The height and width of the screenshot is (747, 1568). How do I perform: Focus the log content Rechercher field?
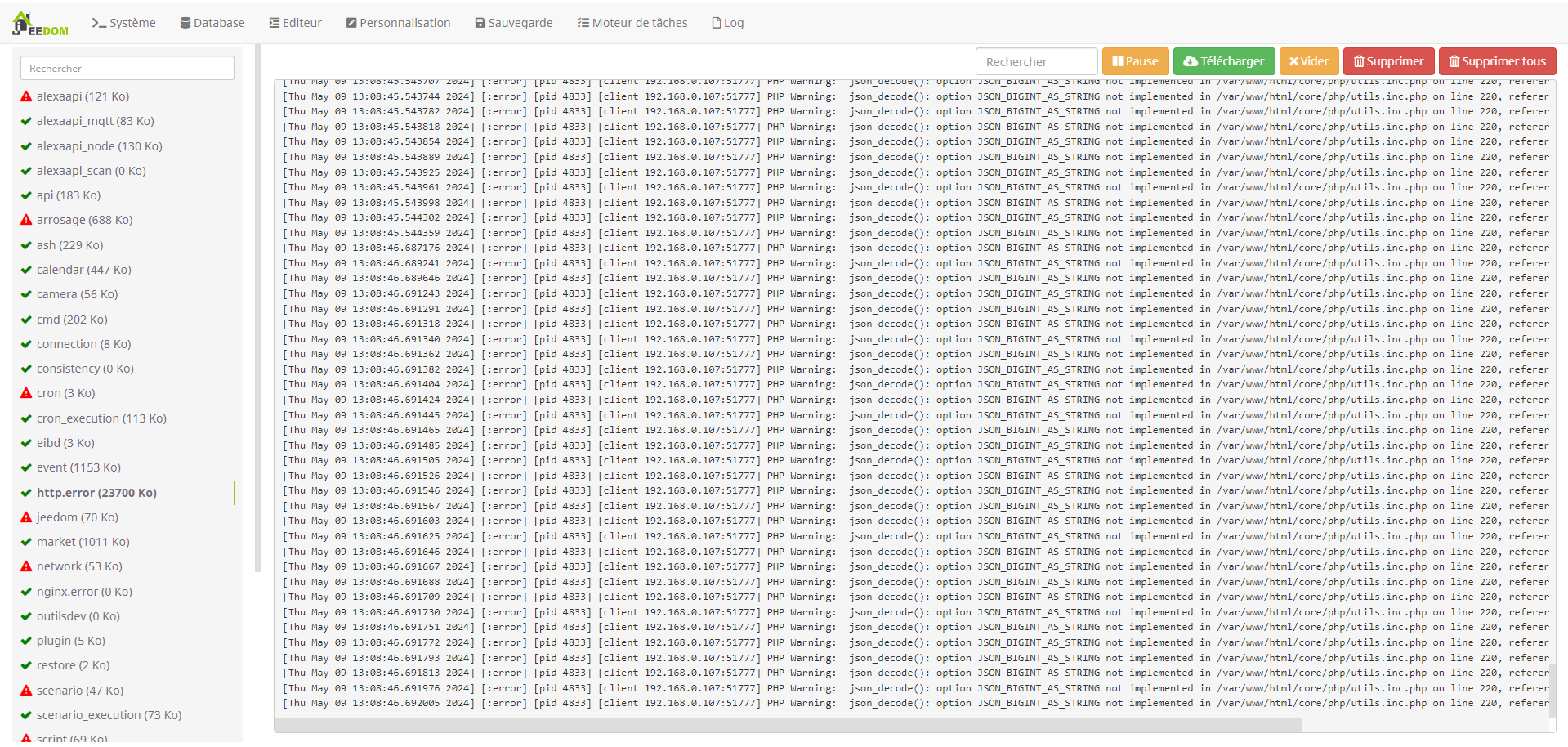[1036, 61]
